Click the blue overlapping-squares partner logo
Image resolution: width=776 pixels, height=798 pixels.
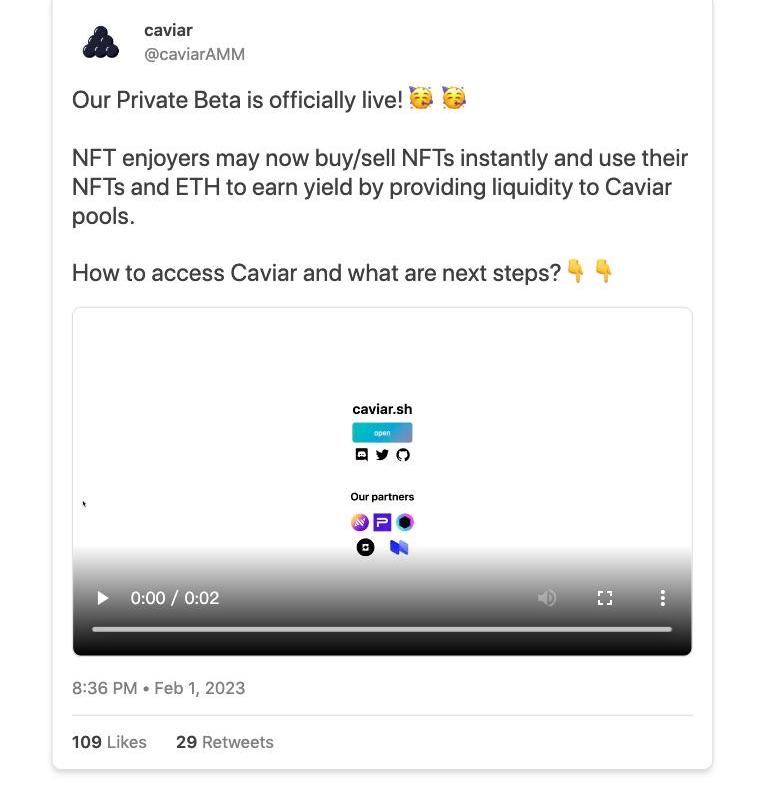coord(399,548)
